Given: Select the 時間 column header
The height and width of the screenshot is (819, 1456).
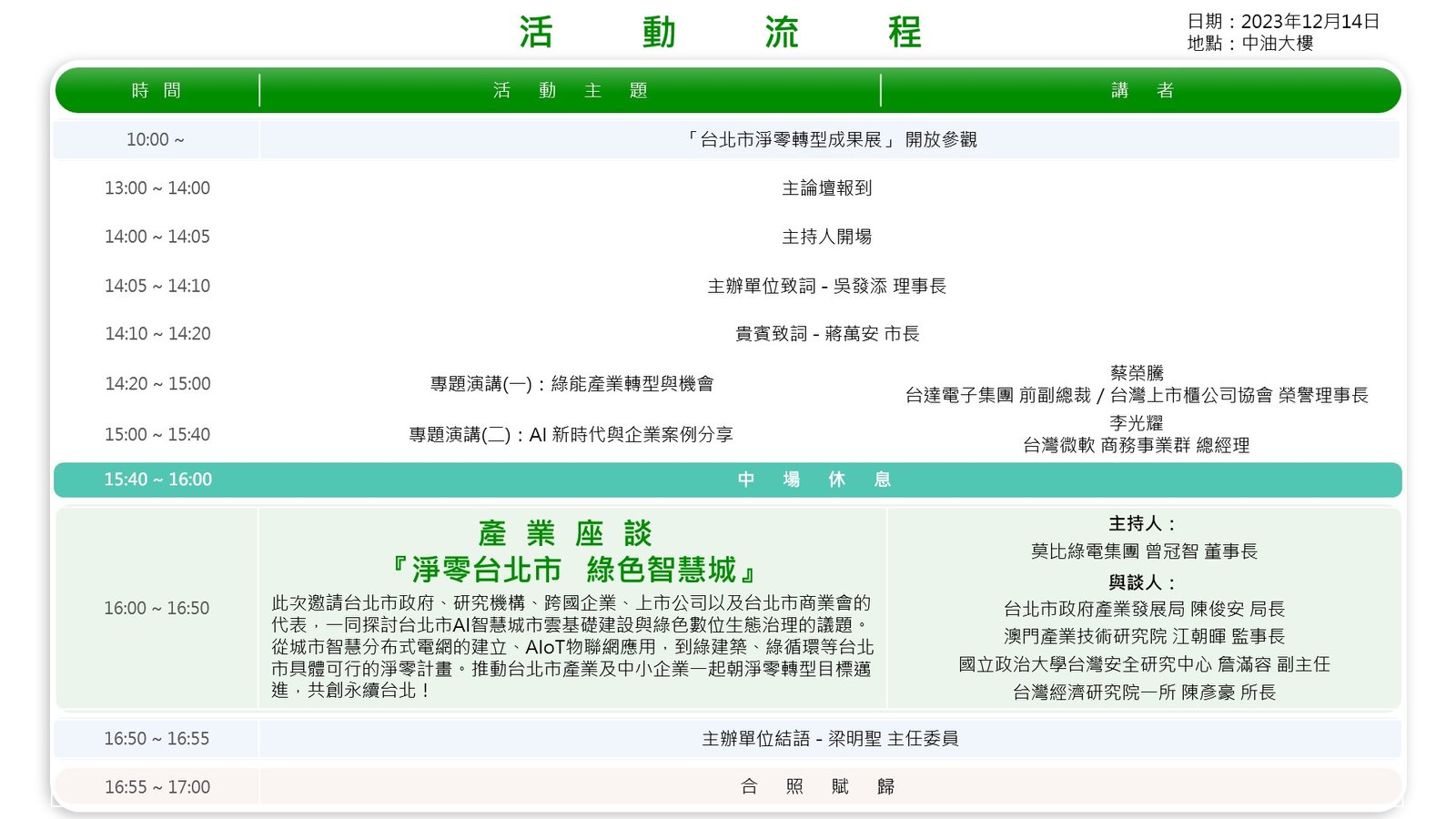Looking at the screenshot, I should (157, 91).
